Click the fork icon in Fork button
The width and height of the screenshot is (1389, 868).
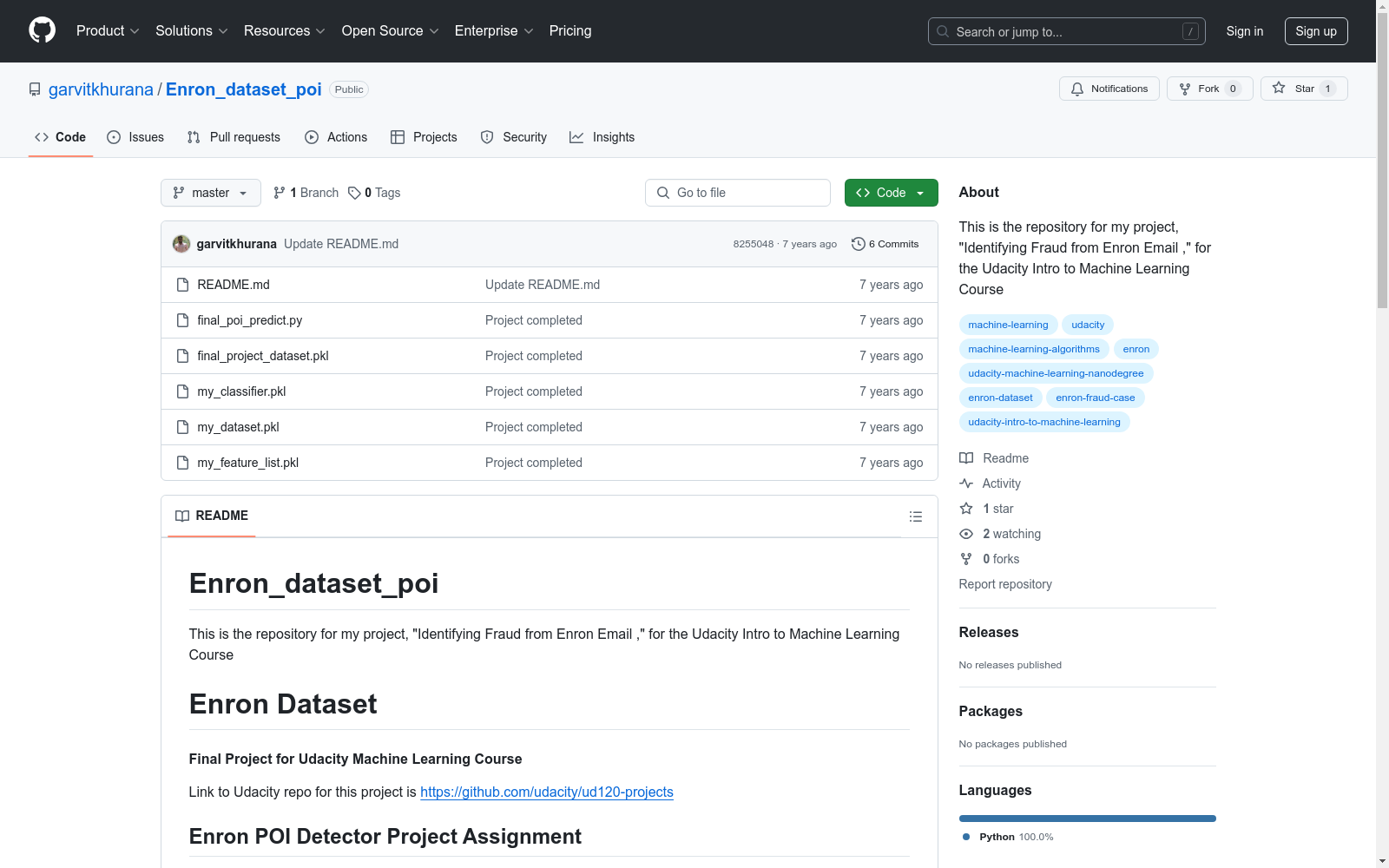click(1185, 89)
